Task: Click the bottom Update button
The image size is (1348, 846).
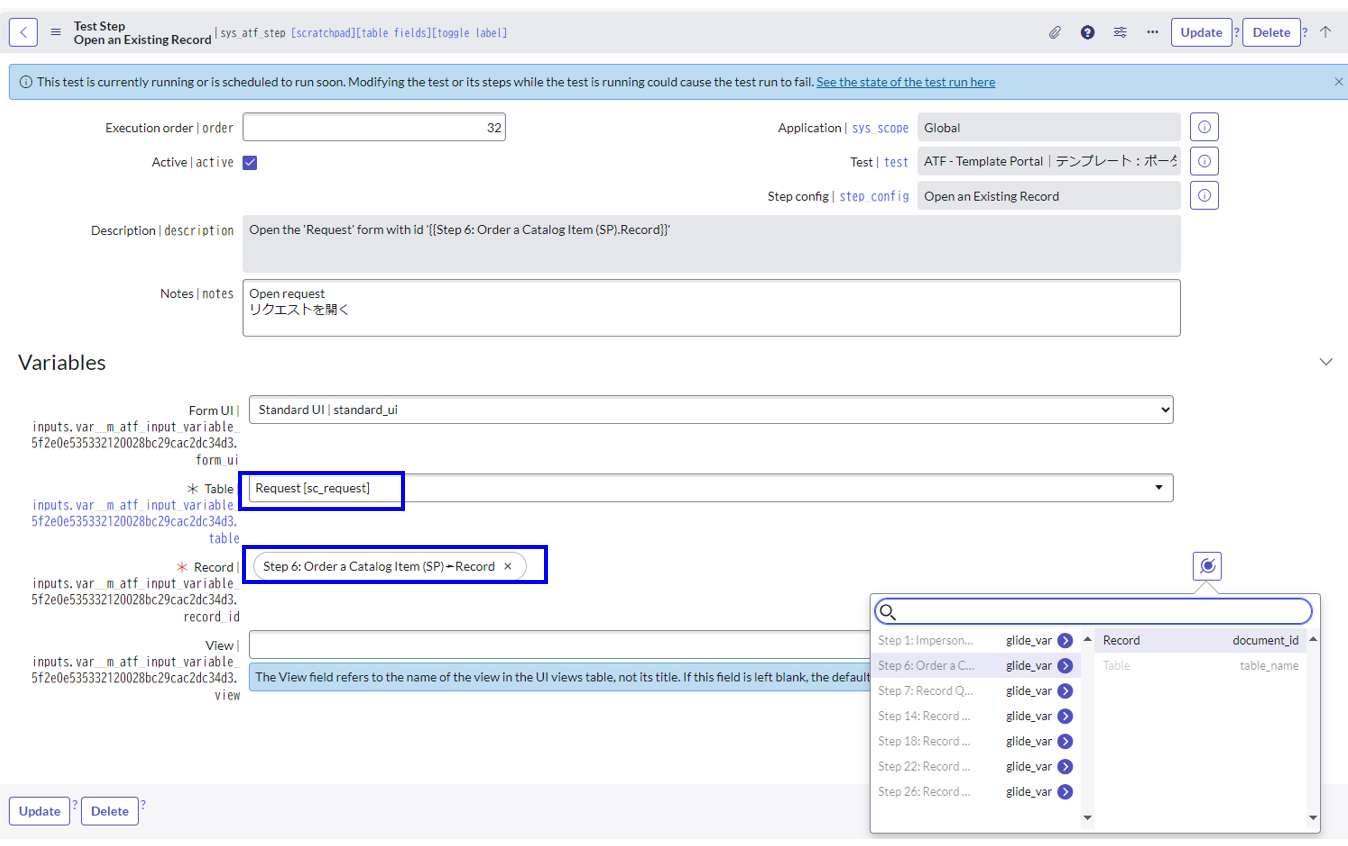Action: 39,811
